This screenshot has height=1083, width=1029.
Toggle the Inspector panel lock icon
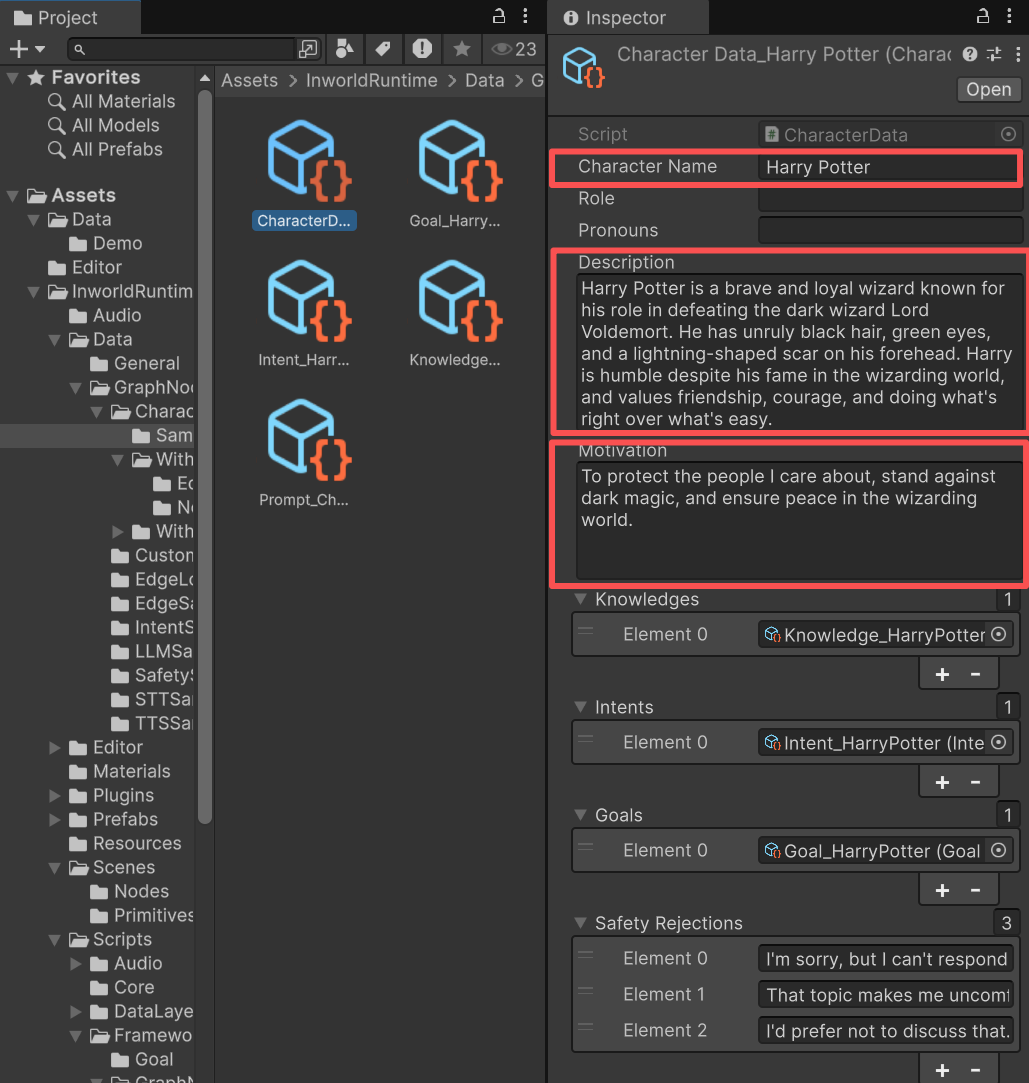tap(983, 16)
